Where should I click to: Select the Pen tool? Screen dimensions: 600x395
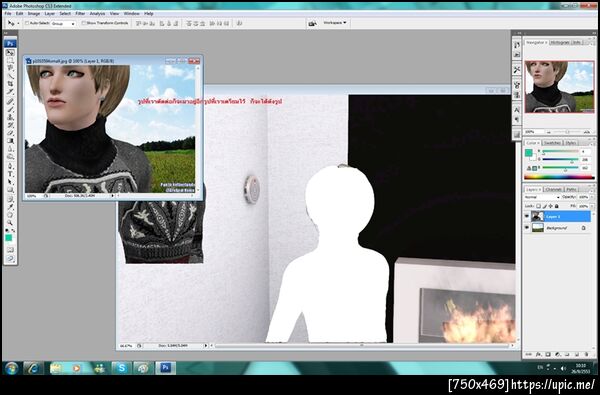coord(10,166)
